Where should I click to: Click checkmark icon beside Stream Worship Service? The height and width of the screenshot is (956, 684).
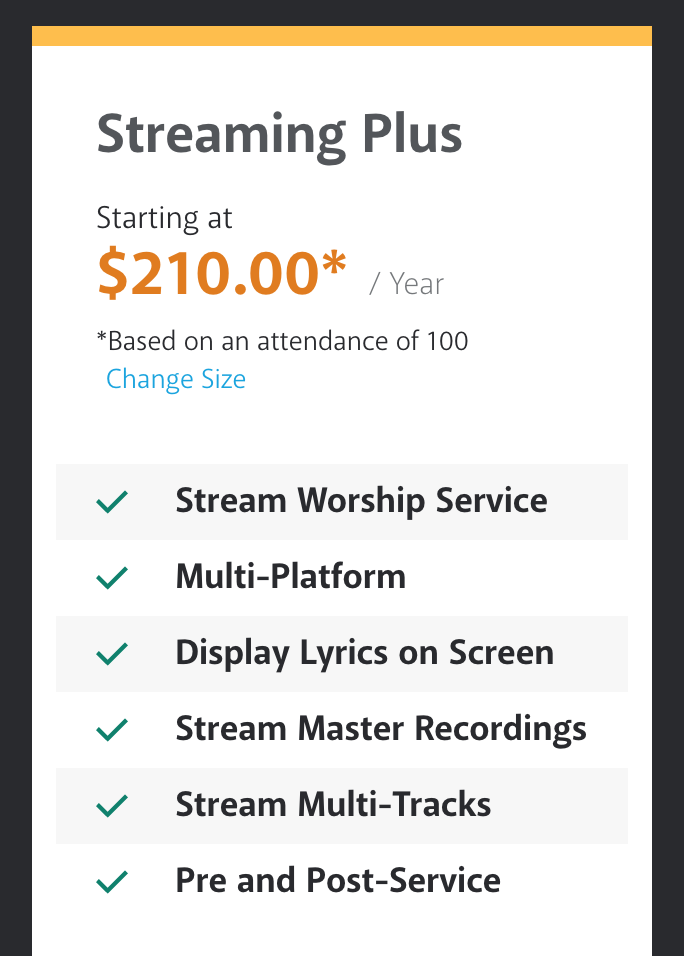(x=112, y=502)
